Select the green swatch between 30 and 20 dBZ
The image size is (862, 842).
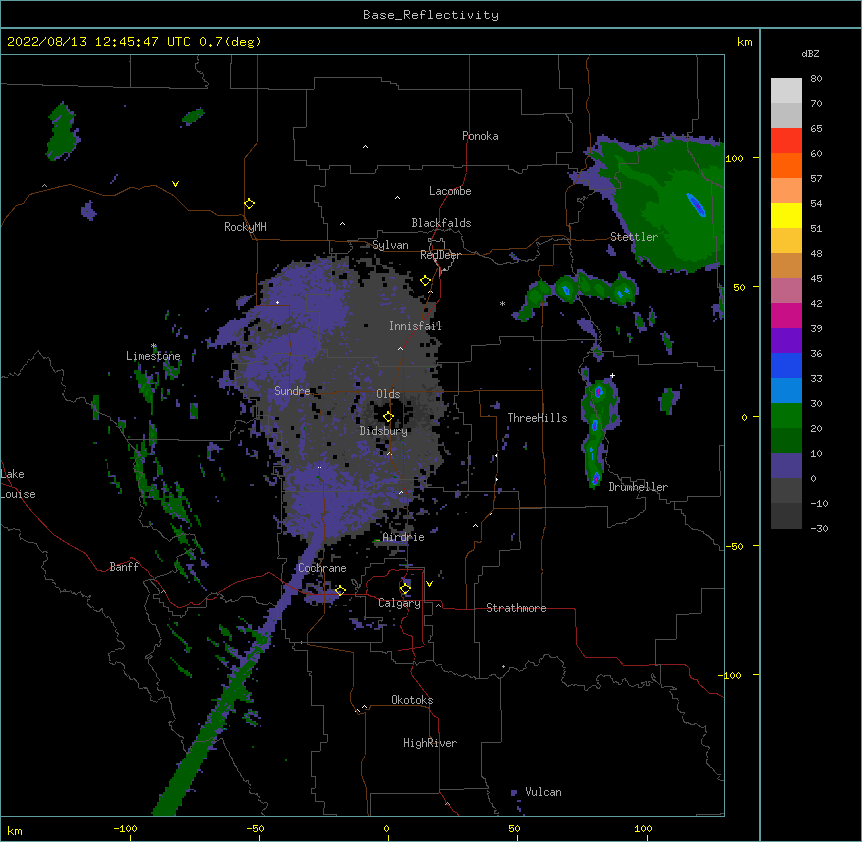(786, 416)
